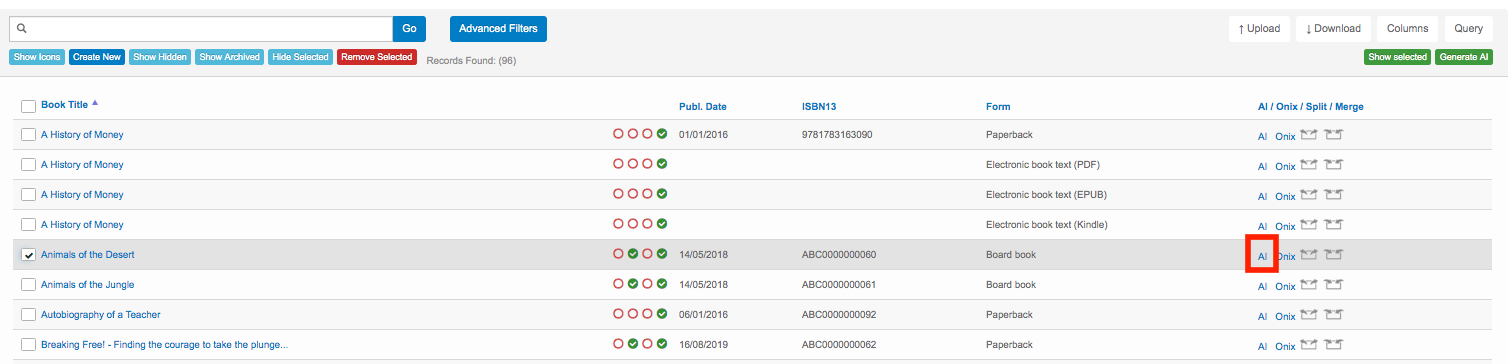Click the Hide Selected button
The width and height of the screenshot is (1512, 364).
(x=300, y=57)
